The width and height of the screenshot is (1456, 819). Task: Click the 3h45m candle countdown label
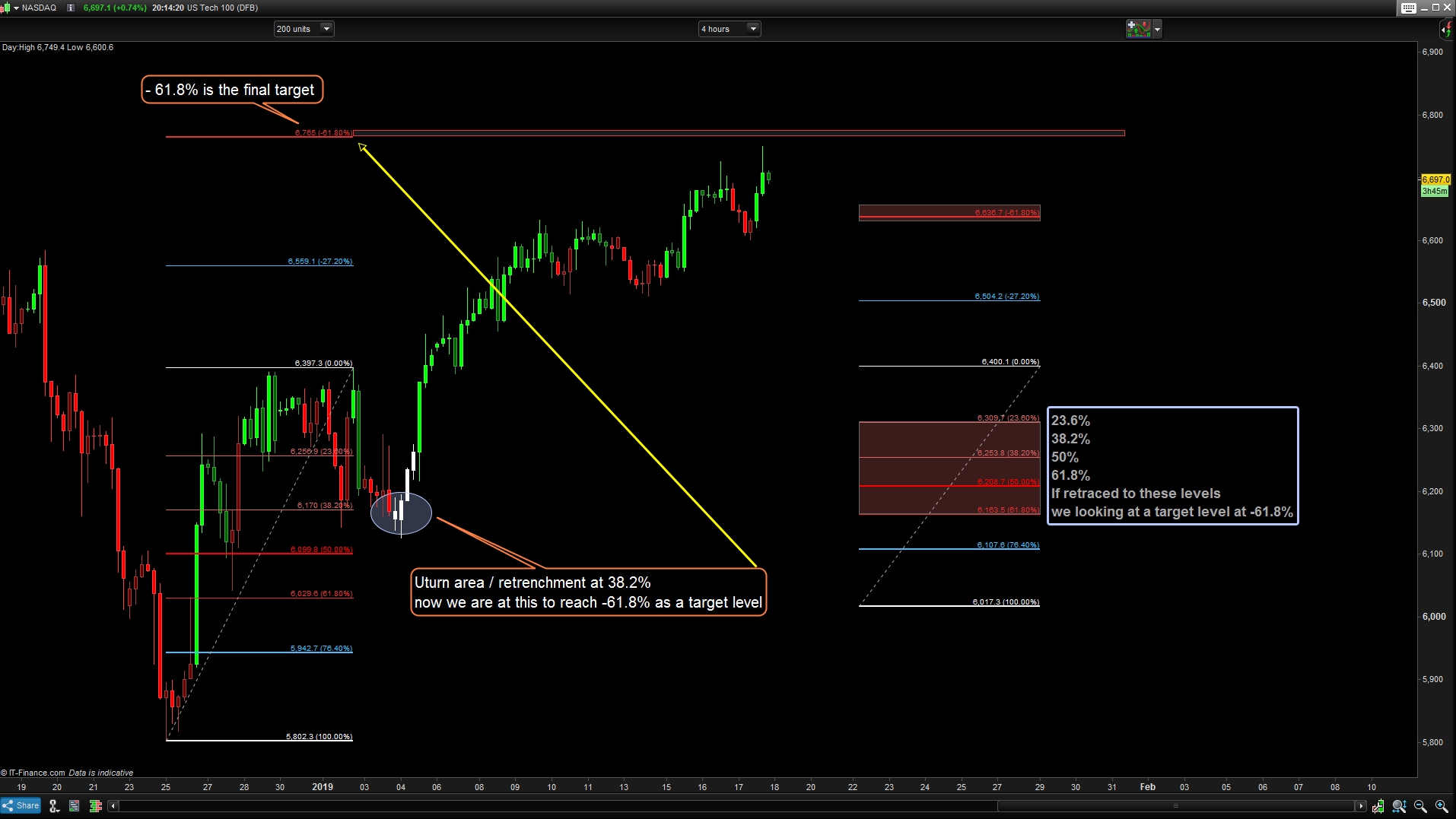click(x=1435, y=192)
